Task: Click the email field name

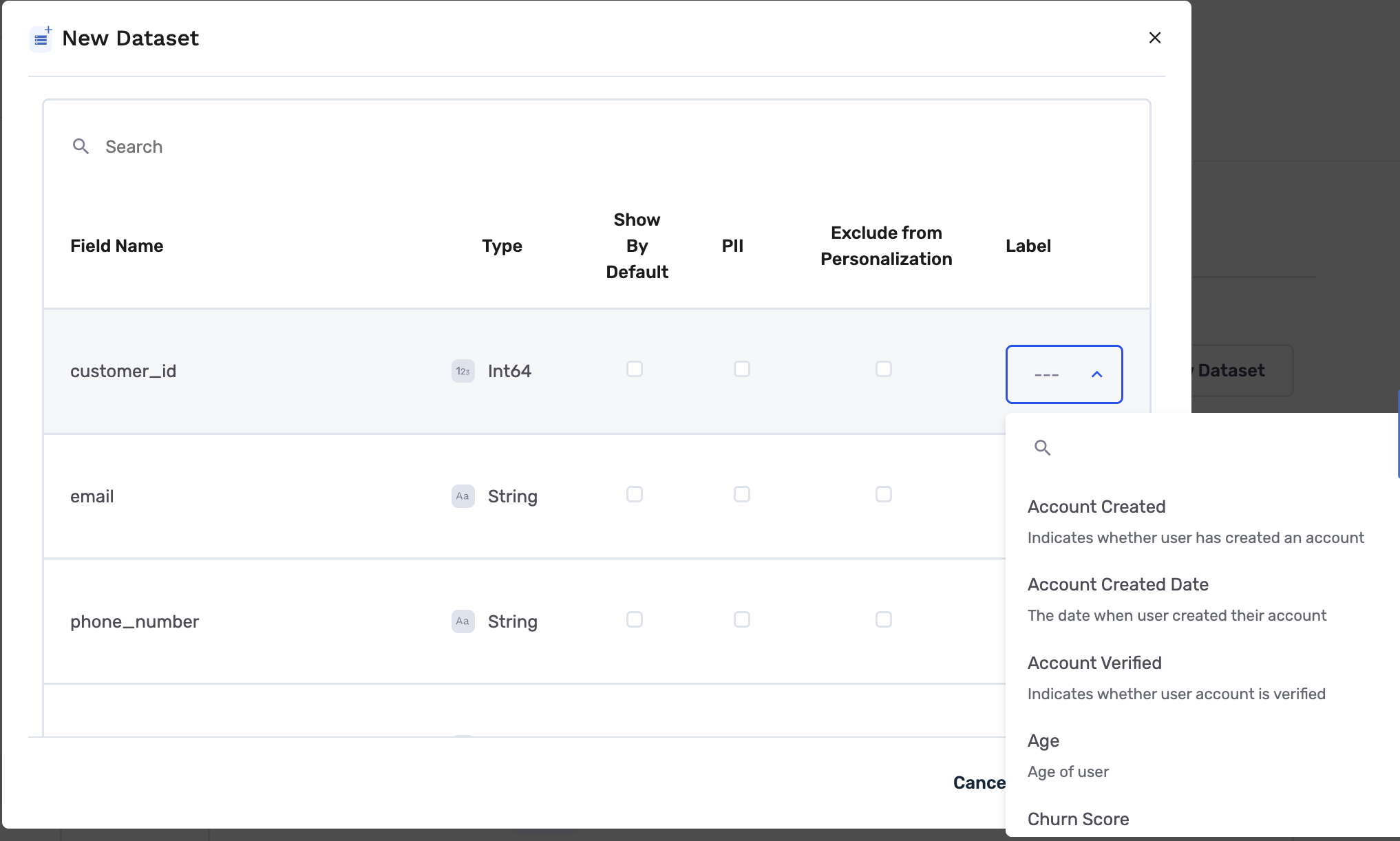Action: point(92,496)
